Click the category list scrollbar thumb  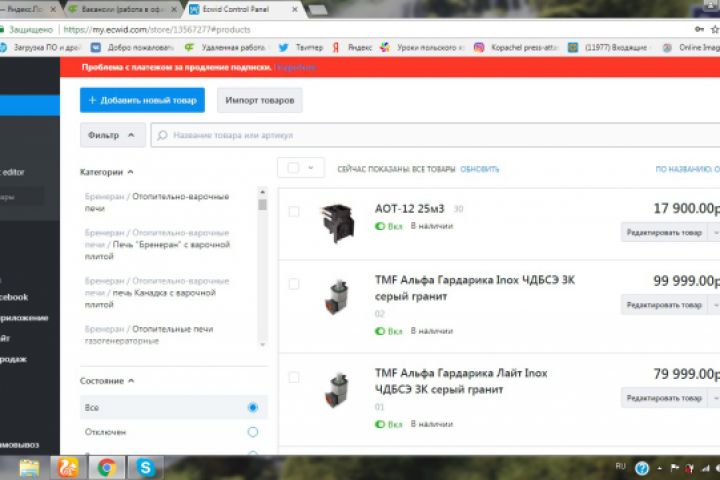[x=262, y=204]
